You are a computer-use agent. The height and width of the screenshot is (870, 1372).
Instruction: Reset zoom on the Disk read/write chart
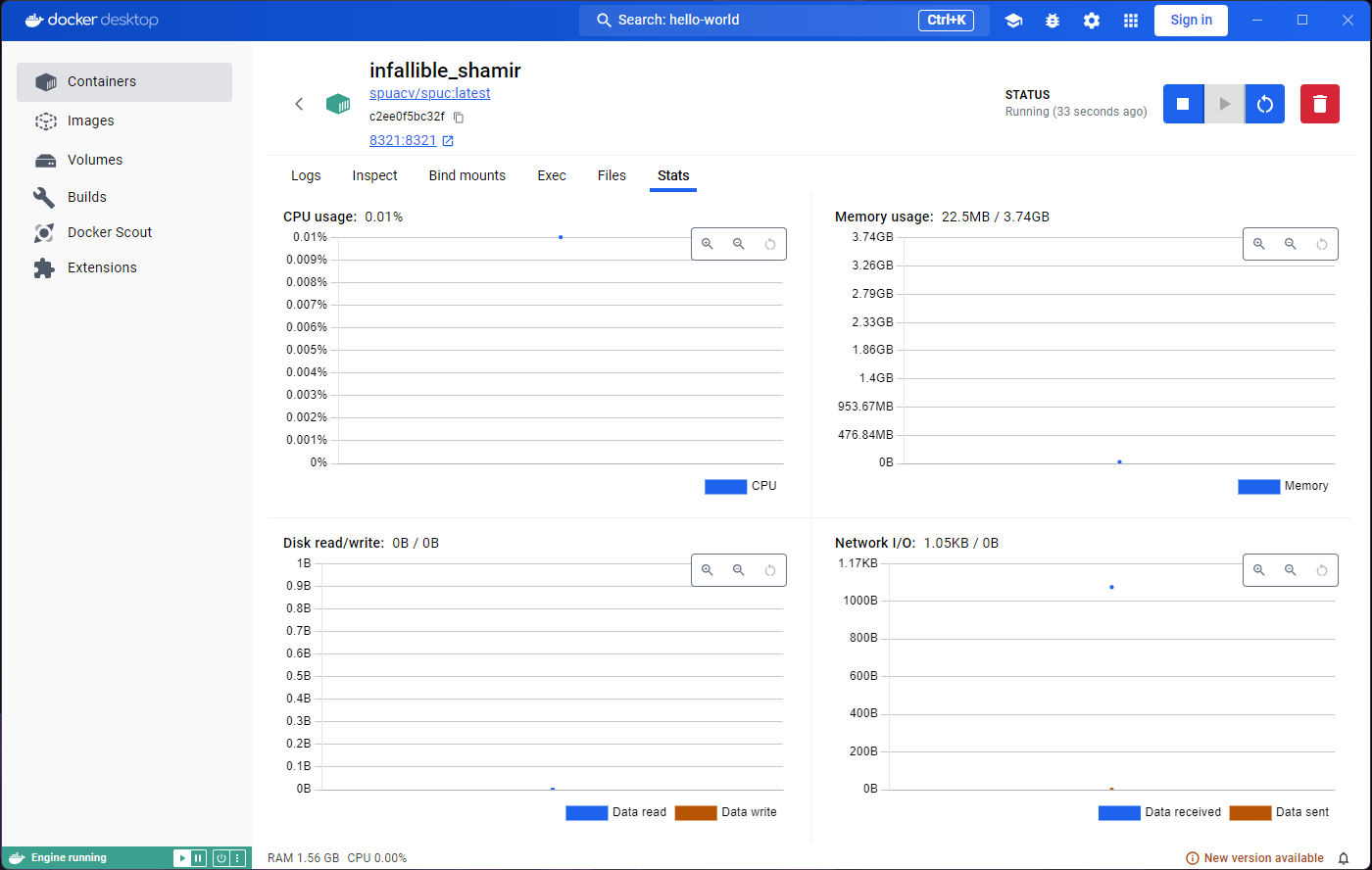coord(770,570)
